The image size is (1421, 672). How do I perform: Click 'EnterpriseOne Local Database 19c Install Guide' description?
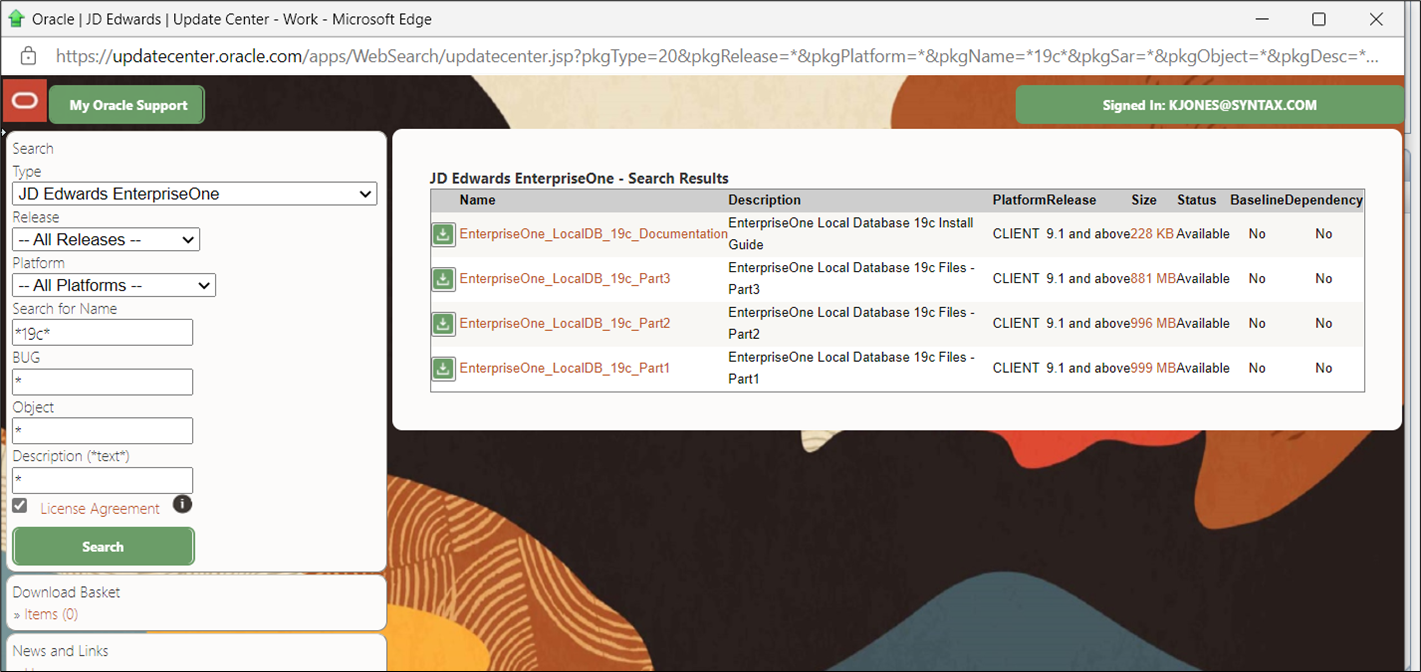pyautogui.click(x=851, y=234)
